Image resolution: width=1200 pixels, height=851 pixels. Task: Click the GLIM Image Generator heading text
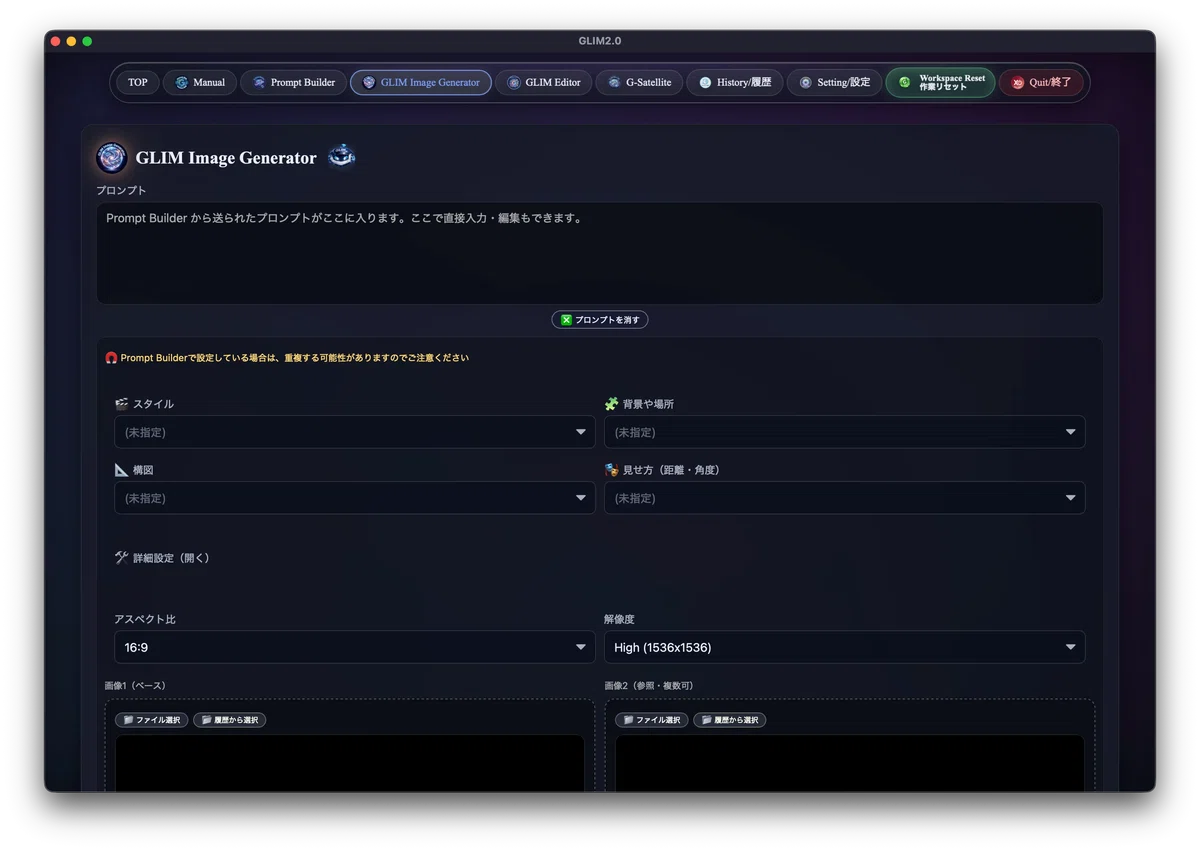tap(226, 158)
